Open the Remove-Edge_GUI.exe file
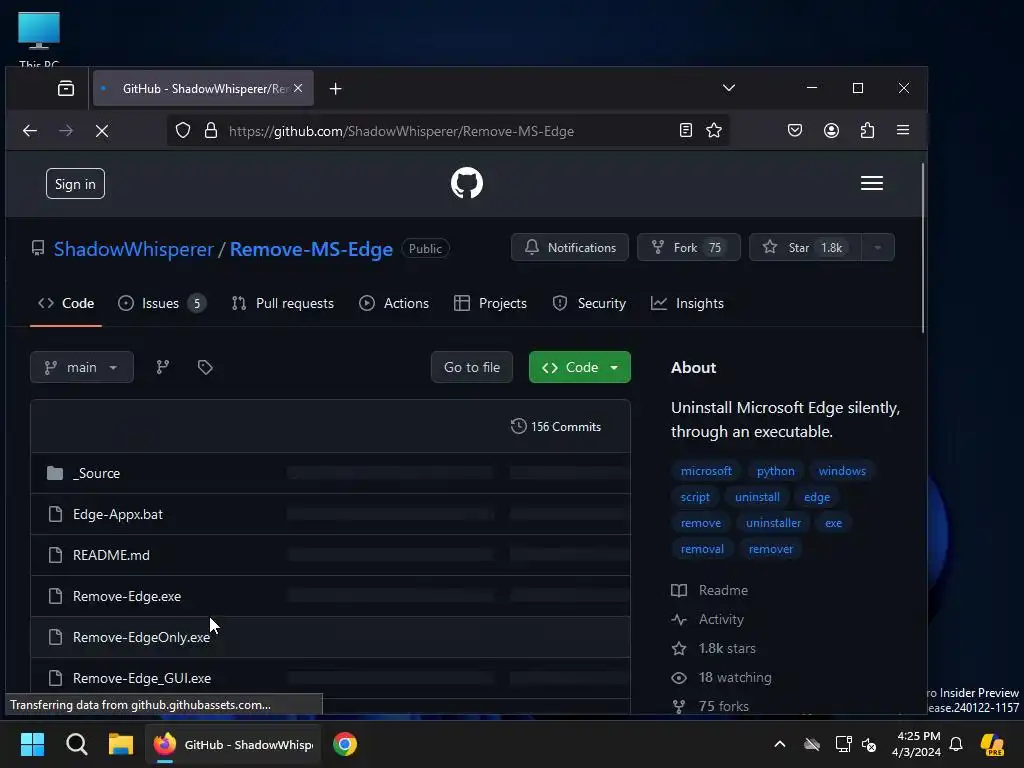 (142, 679)
